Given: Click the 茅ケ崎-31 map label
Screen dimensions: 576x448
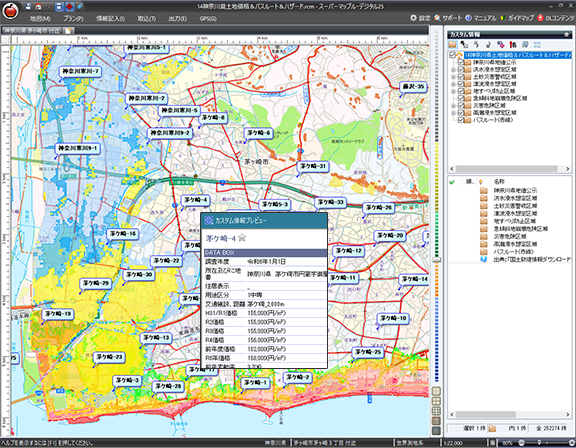Looking at the screenshot, I should [313, 166].
